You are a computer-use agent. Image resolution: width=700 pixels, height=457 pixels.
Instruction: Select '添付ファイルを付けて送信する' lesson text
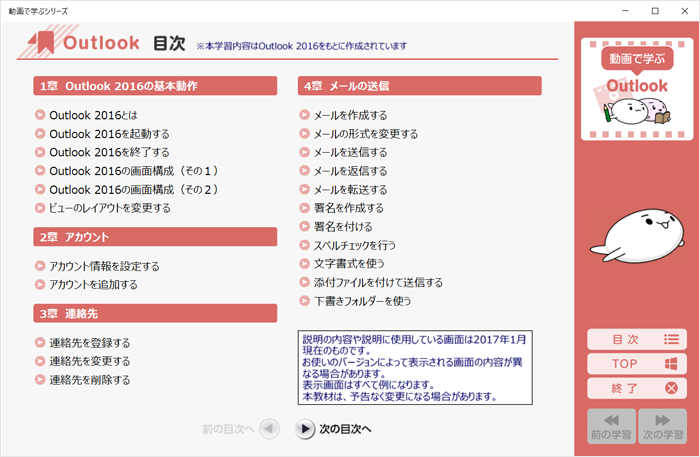[378, 283]
